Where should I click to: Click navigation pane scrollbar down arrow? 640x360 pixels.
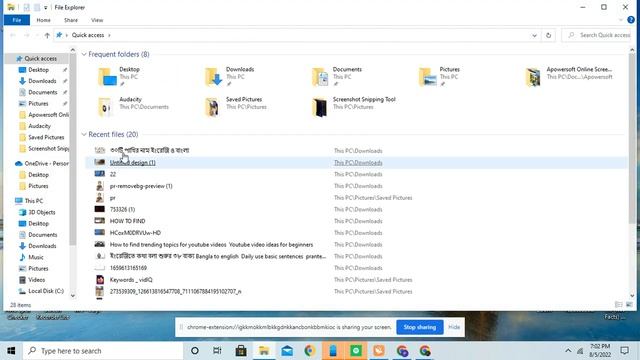click(x=73, y=296)
